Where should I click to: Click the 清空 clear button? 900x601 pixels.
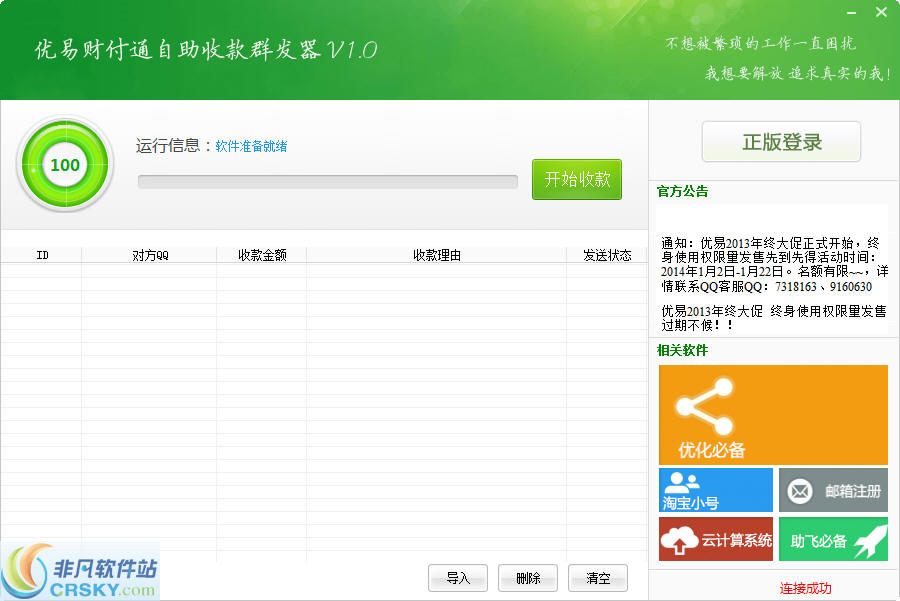[598, 578]
